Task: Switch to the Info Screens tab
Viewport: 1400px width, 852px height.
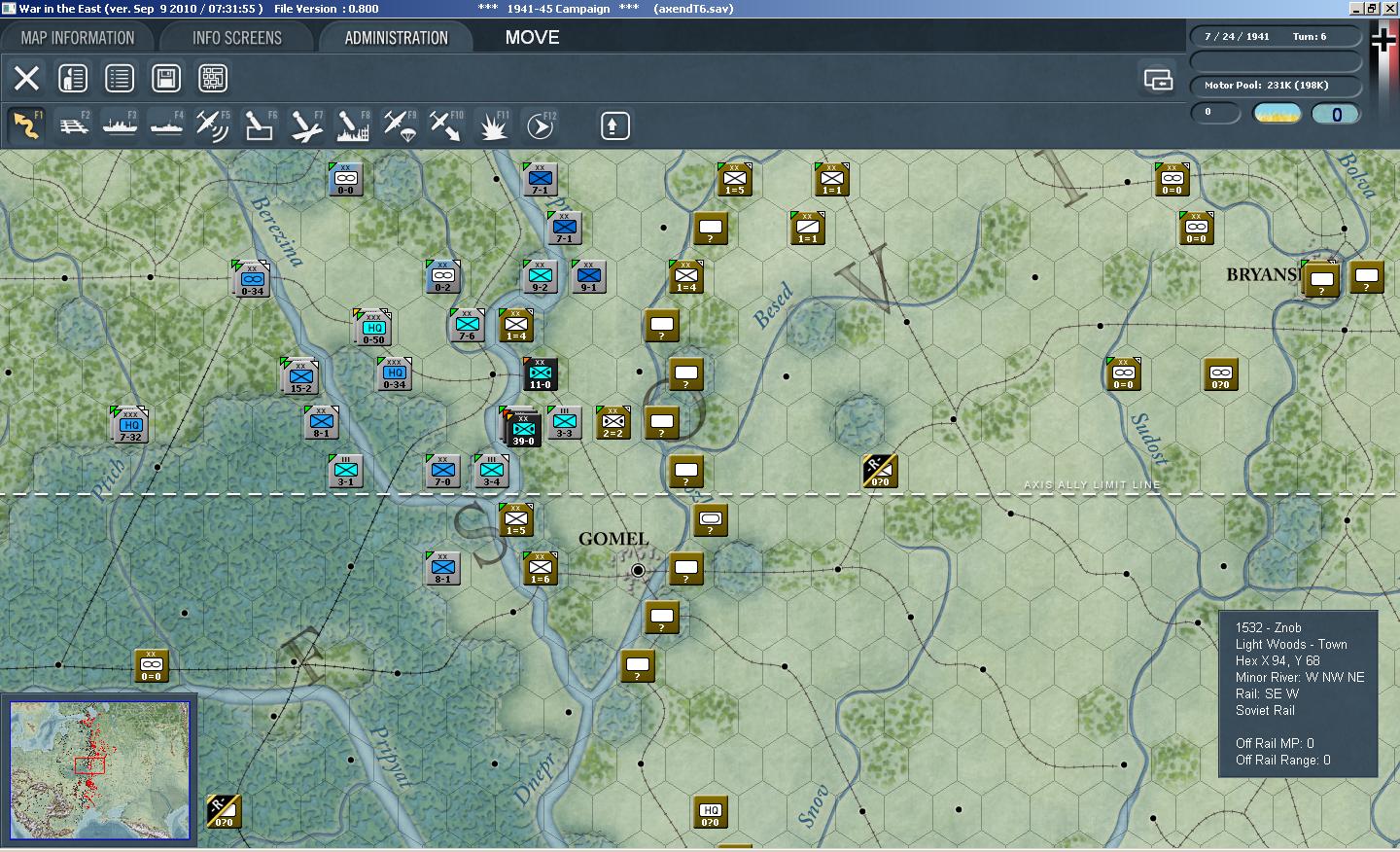Action: [236, 38]
